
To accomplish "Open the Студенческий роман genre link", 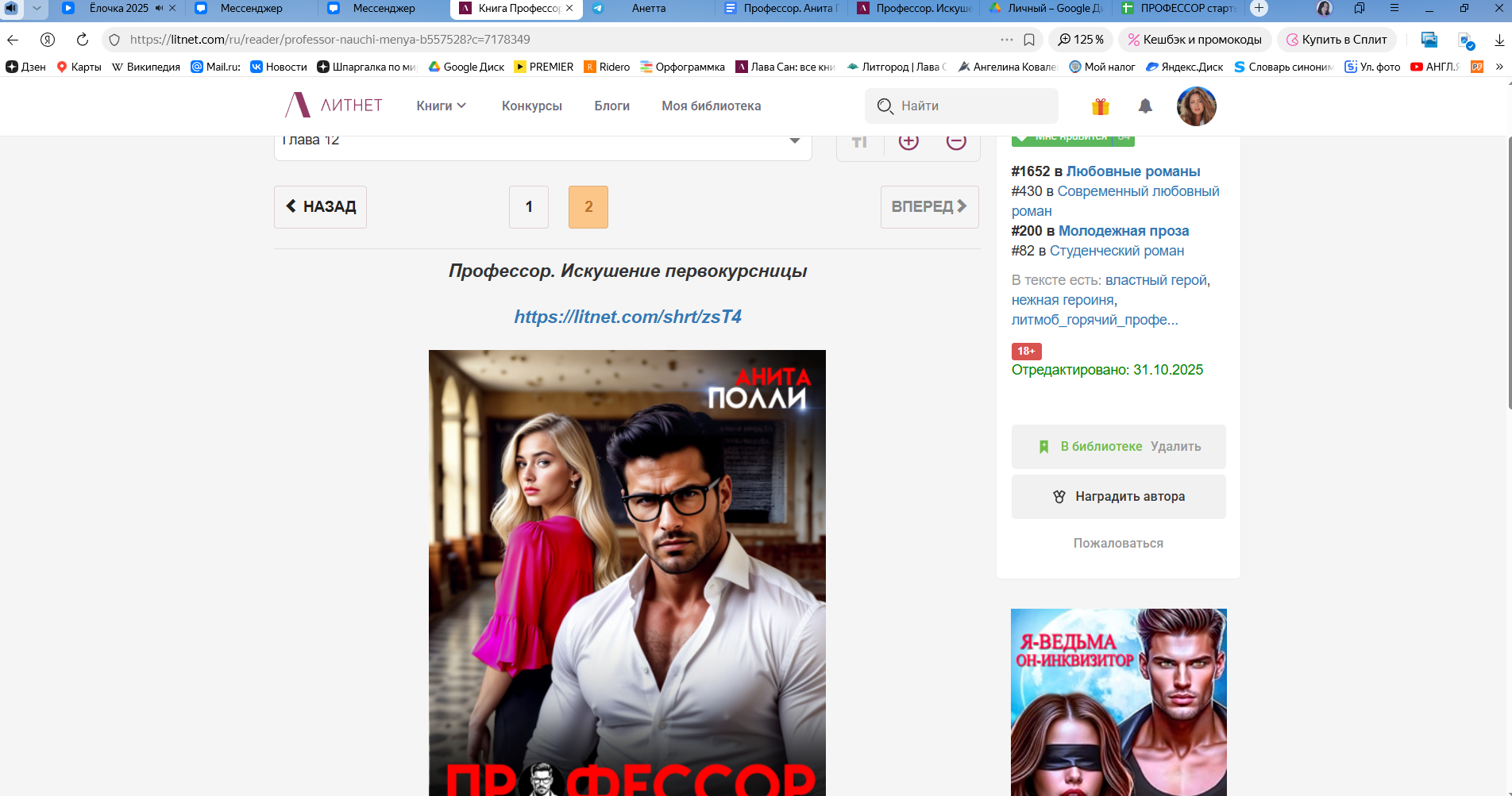I will (1117, 251).
